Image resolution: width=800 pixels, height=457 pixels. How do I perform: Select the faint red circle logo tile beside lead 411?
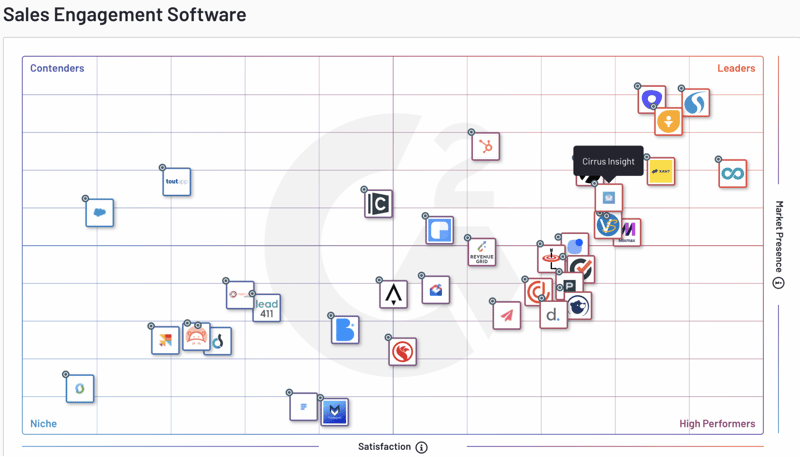(240, 294)
